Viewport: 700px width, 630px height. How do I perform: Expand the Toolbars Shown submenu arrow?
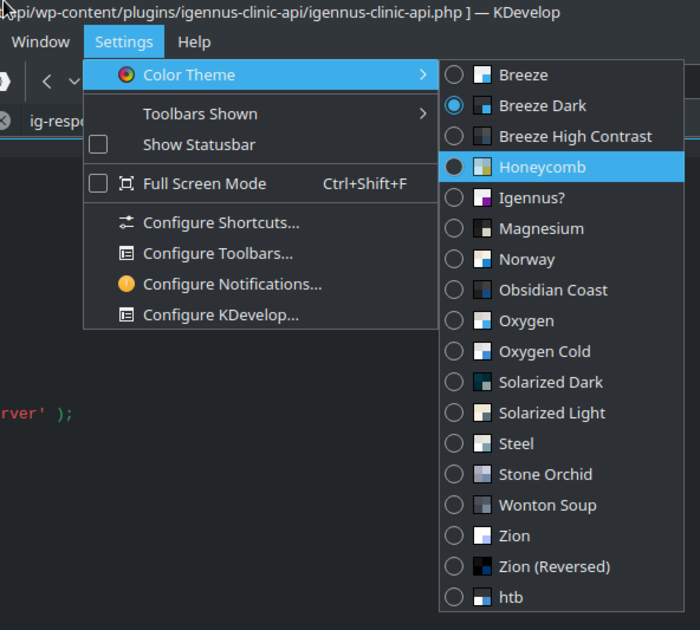click(x=423, y=114)
